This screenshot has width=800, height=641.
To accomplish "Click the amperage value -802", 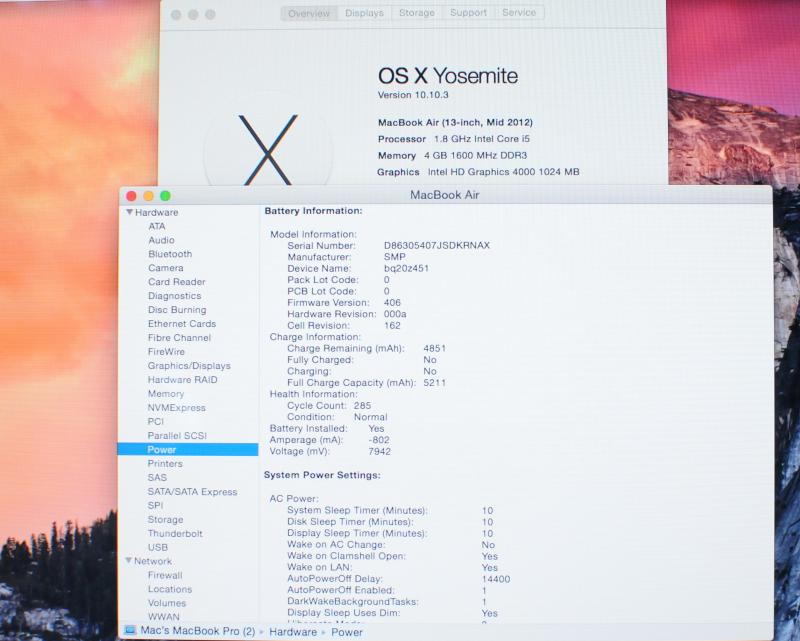I will (x=379, y=440).
